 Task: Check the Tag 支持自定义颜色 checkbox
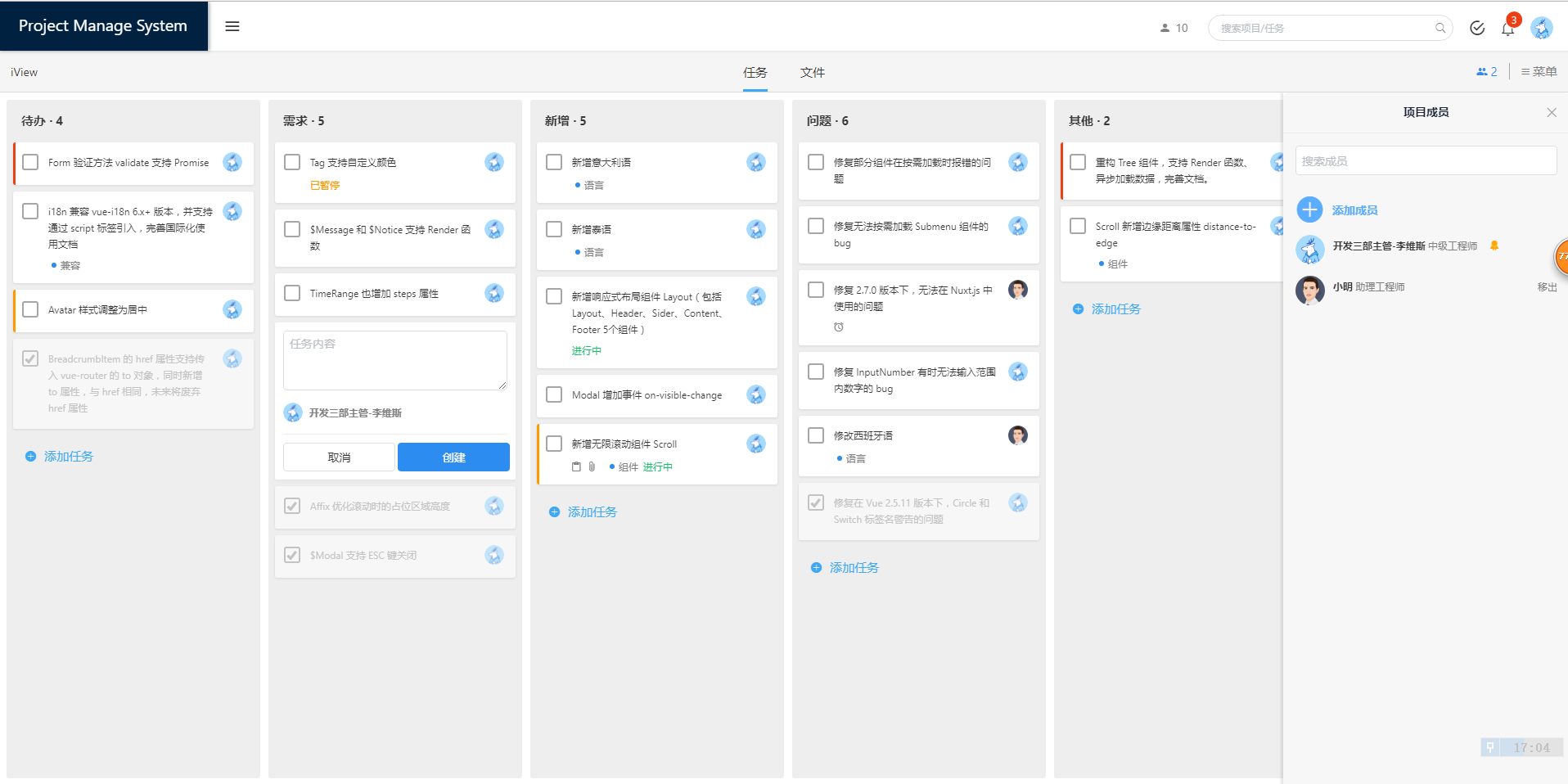(x=292, y=162)
